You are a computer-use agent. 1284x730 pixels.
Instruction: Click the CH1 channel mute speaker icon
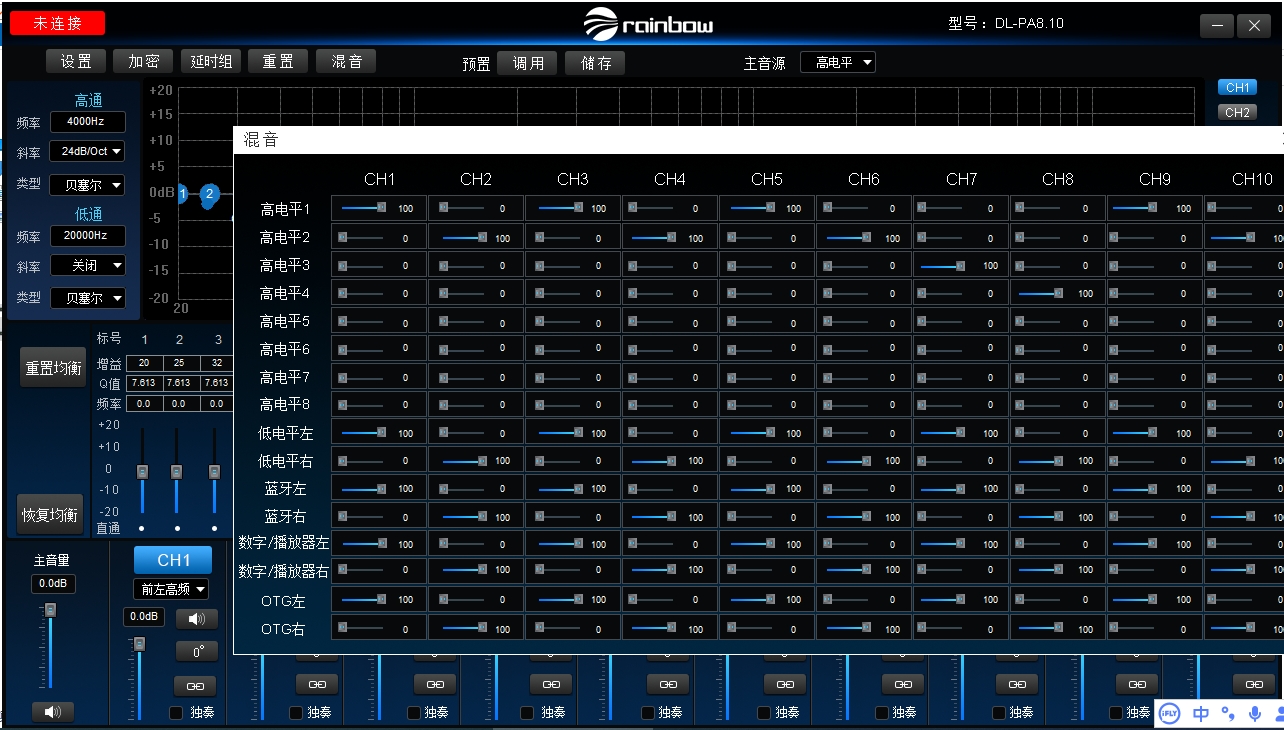(196, 619)
